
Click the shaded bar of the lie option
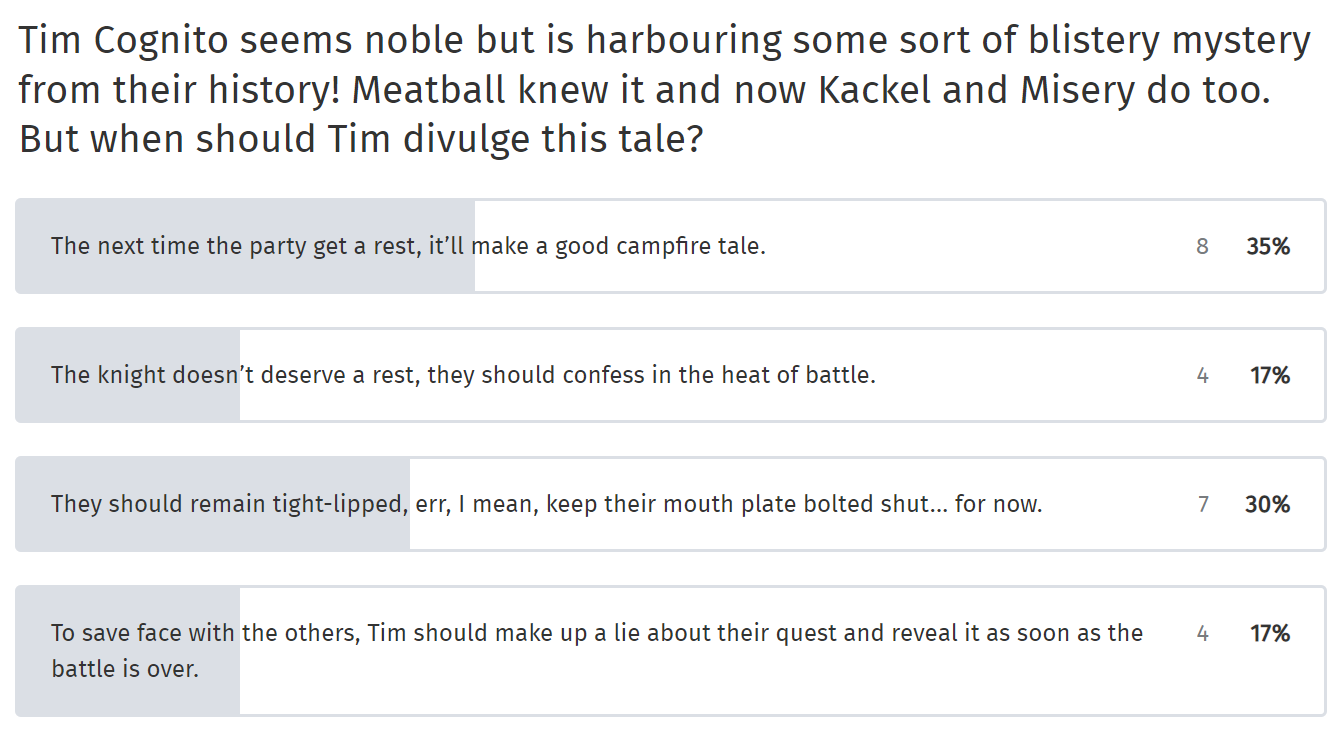click(x=128, y=651)
